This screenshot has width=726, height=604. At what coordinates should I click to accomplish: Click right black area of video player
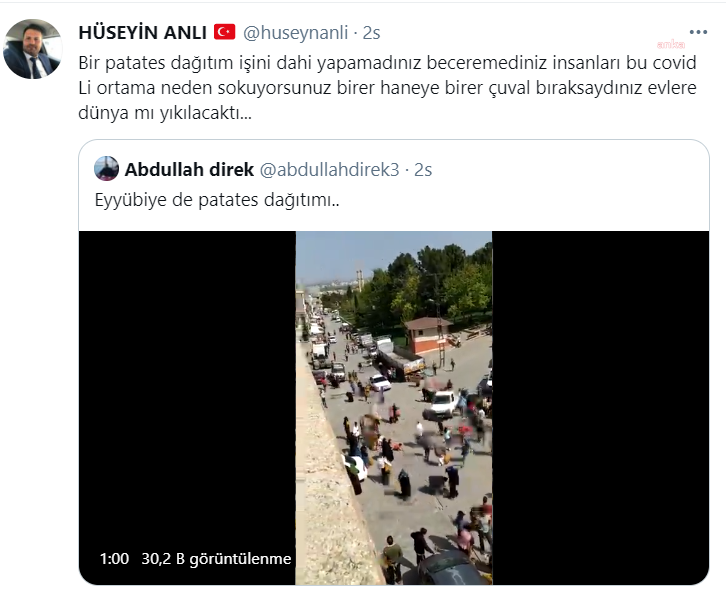(x=601, y=408)
